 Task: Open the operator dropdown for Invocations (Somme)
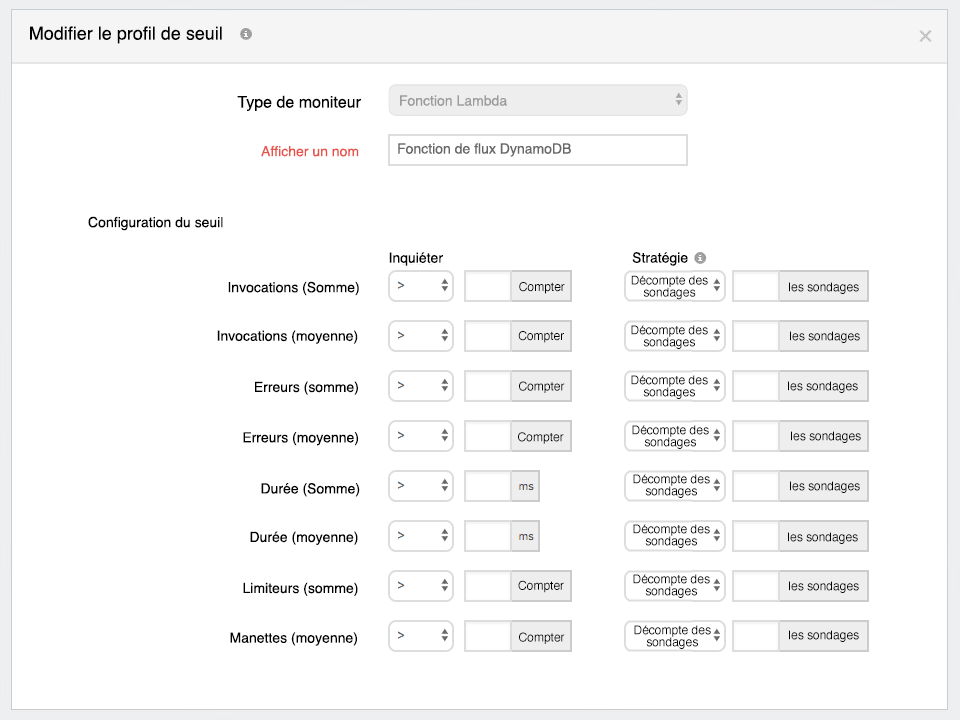pos(420,286)
